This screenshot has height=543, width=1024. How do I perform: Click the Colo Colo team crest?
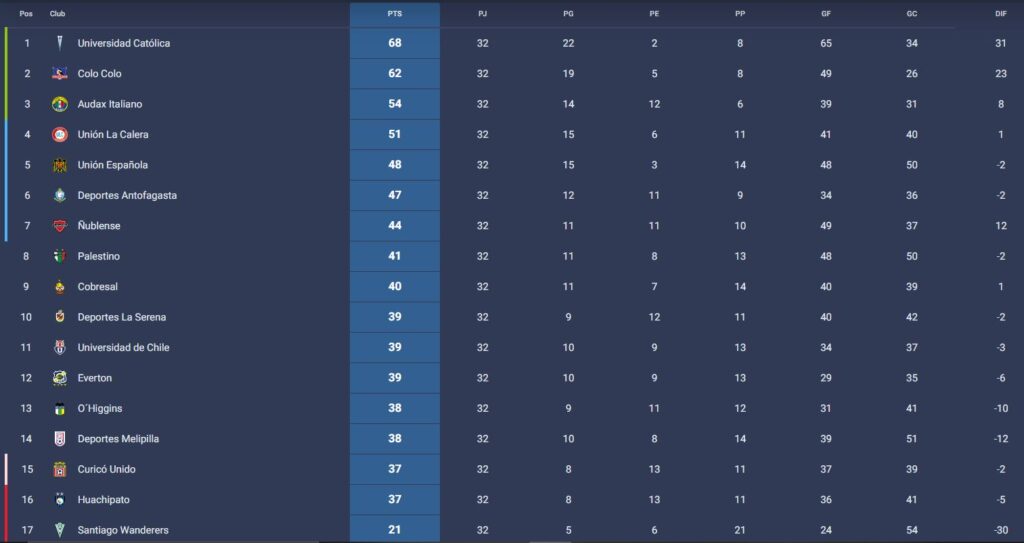pyautogui.click(x=59, y=74)
